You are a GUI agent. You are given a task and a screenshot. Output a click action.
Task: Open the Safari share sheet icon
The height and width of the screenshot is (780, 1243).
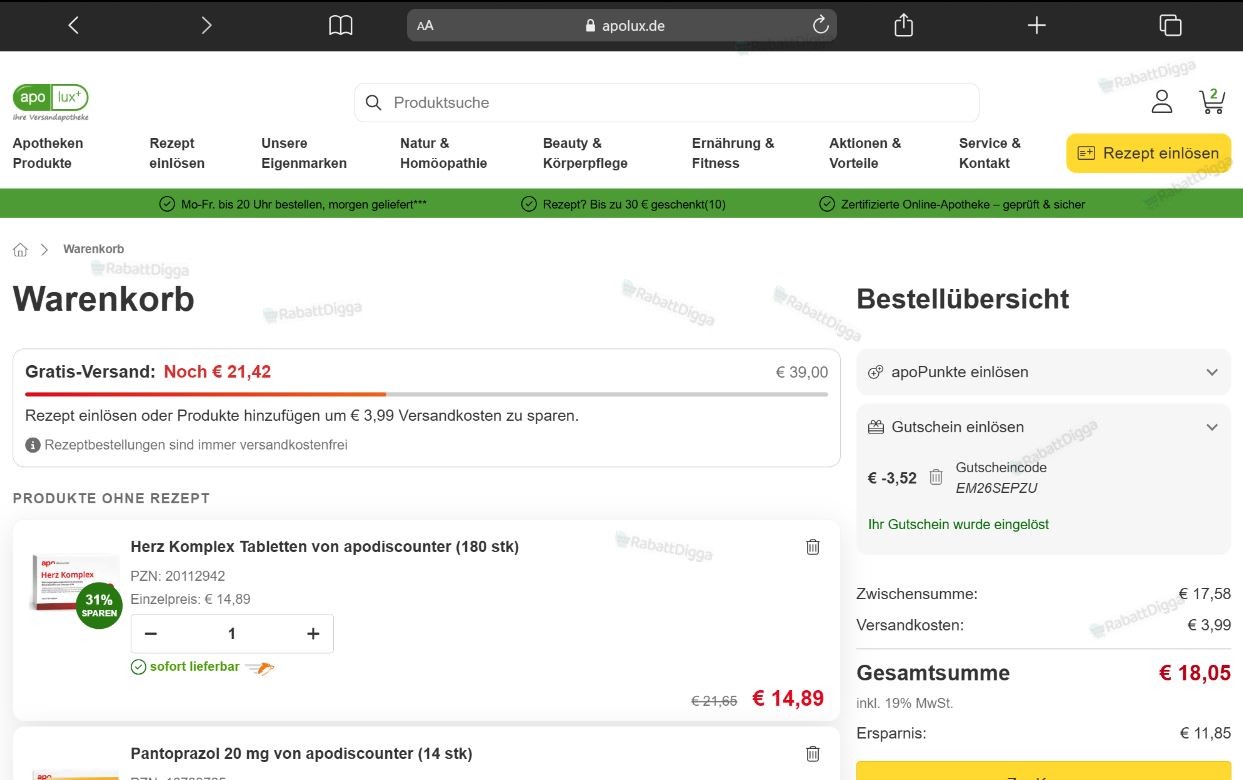[904, 25]
